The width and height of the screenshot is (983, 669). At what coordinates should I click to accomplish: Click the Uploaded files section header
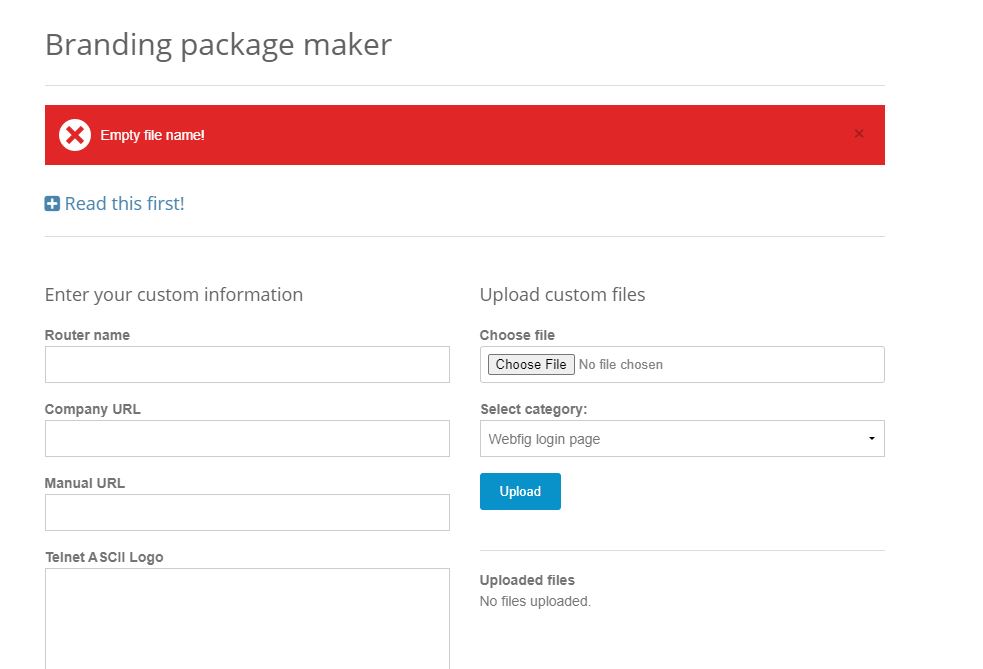click(x=527, y=580)
